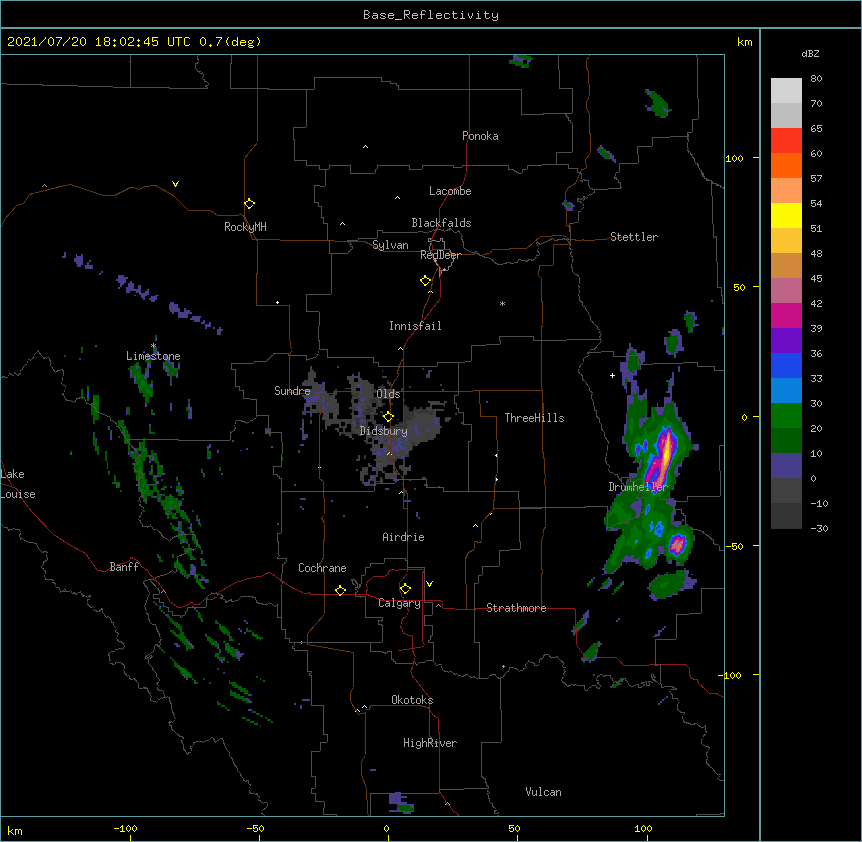862x842 pixels.
Task: Click the Base_Reflectivity title text
Action: pyautogui.click(x=431, y=15)
